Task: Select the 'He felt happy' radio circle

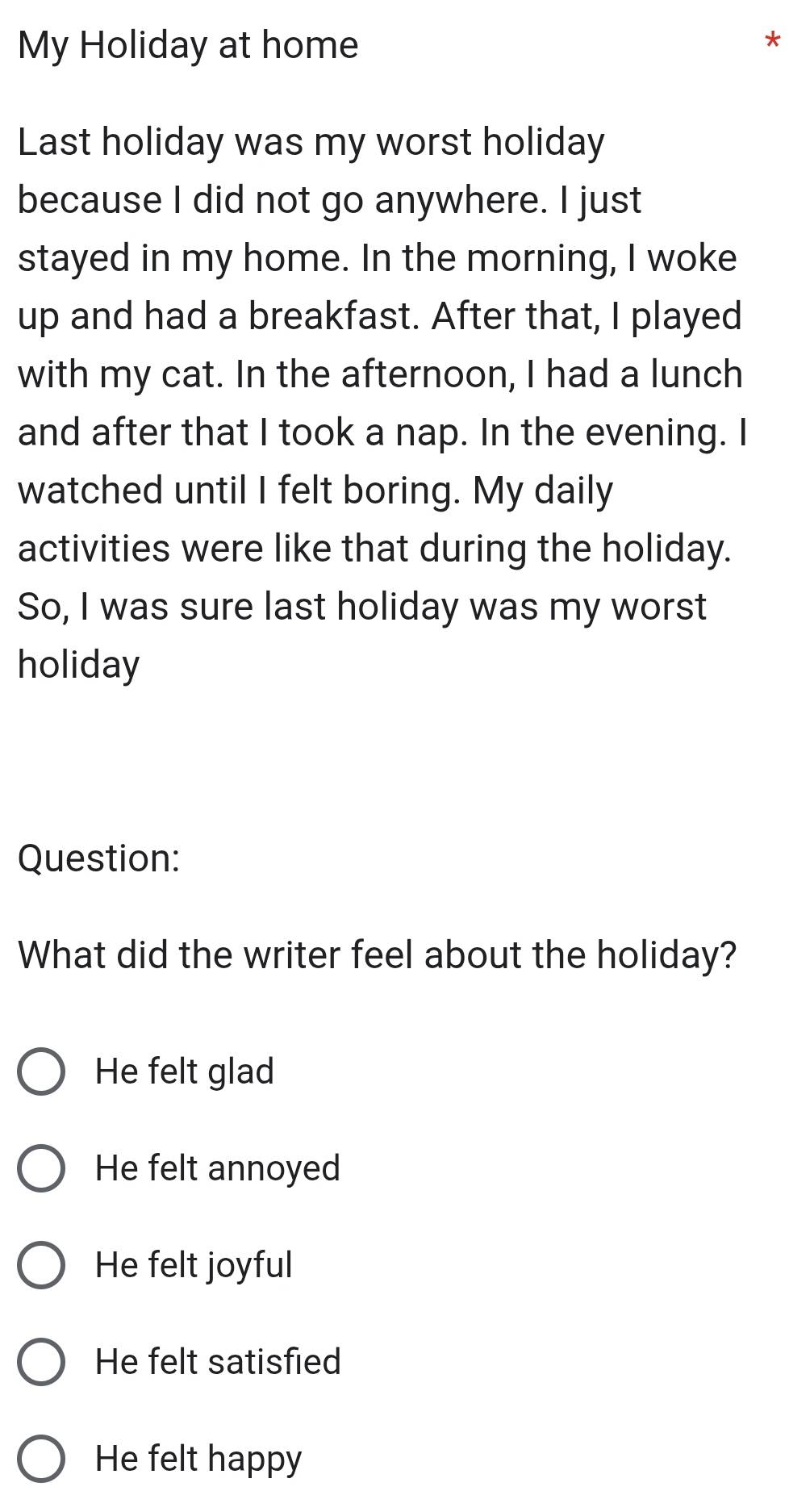Action: (x=40, y=1459)
